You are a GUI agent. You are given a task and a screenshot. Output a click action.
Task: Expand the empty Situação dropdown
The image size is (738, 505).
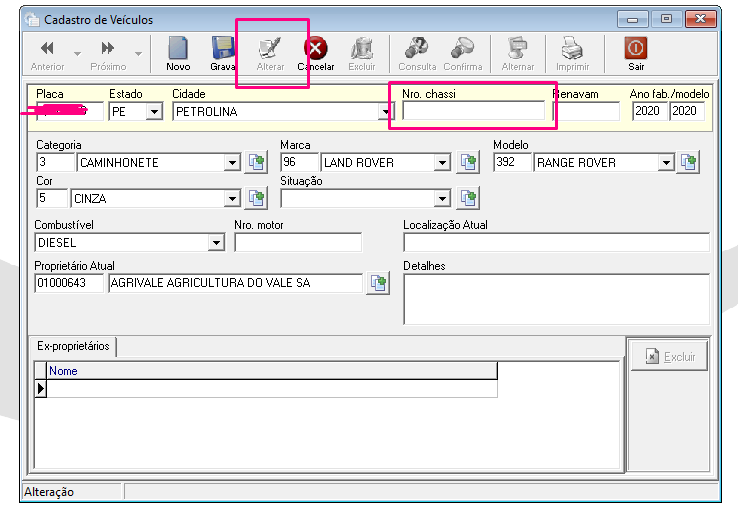tap(442, 199)
